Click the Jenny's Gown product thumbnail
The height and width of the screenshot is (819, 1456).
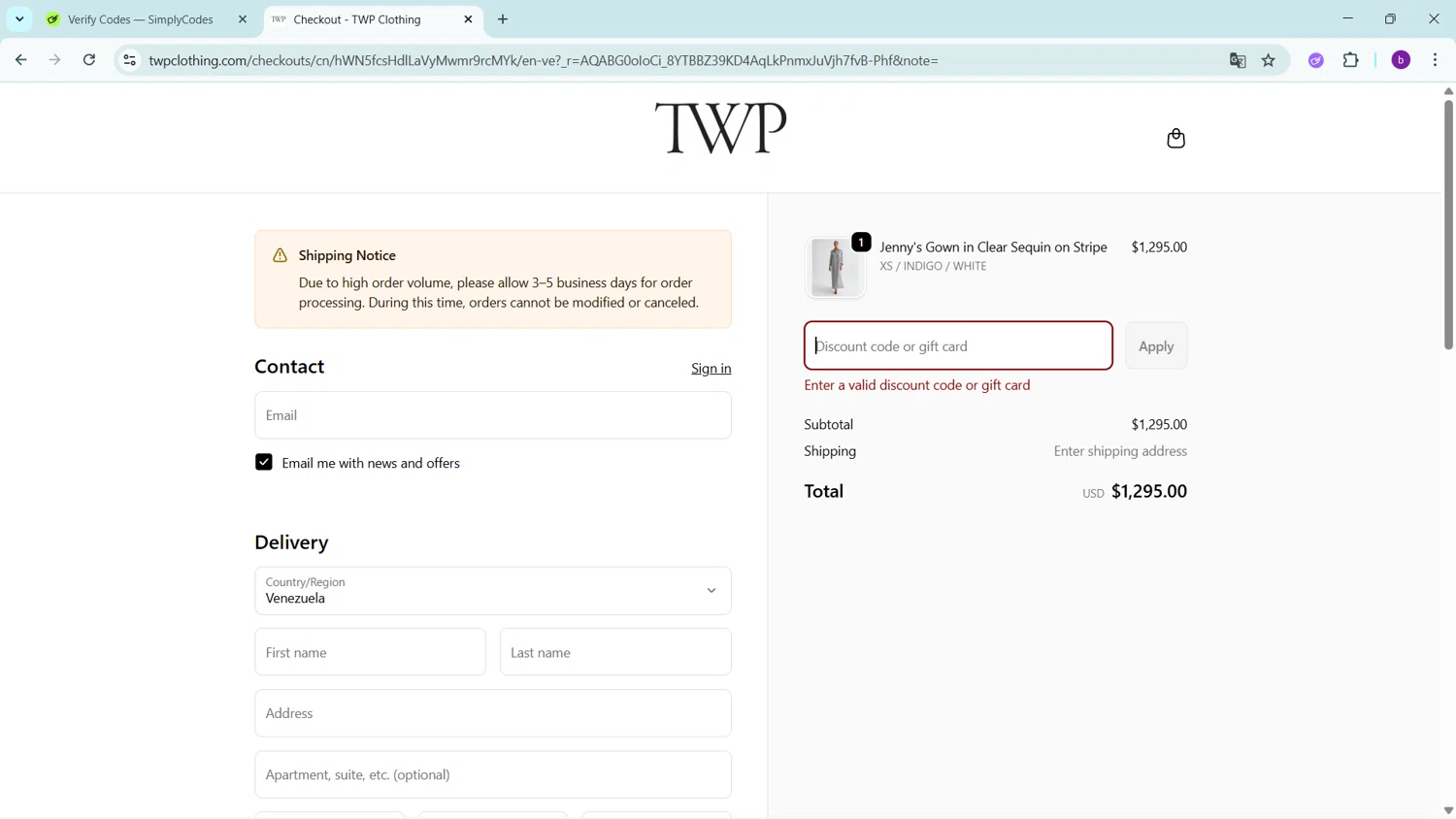pyautogui.click(x=835, y=267)
